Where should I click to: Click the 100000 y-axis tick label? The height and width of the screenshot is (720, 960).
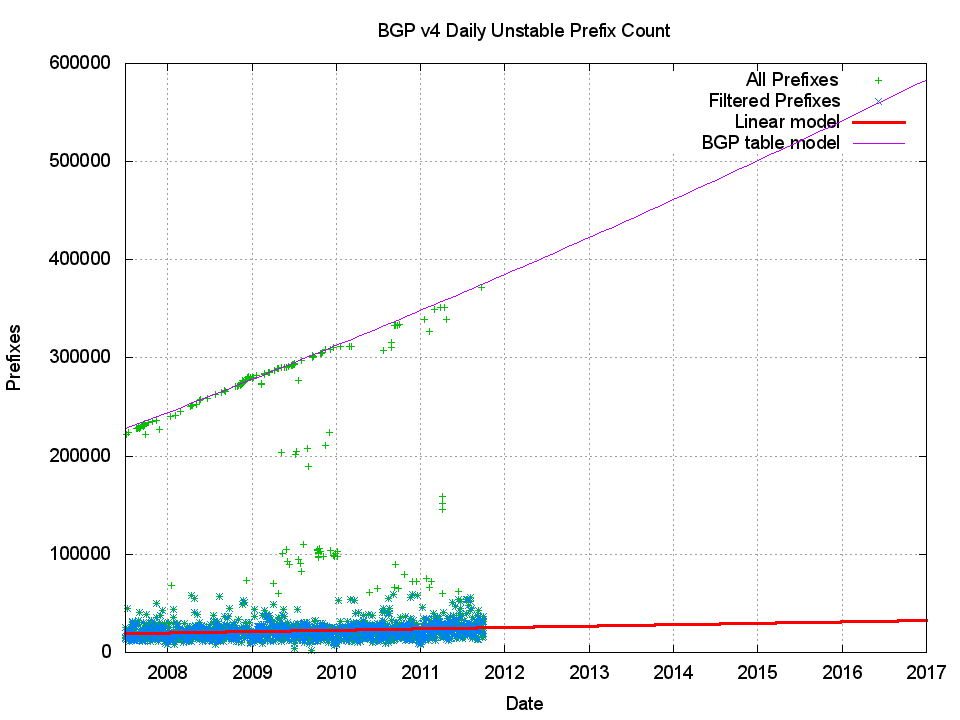(84, 554)
